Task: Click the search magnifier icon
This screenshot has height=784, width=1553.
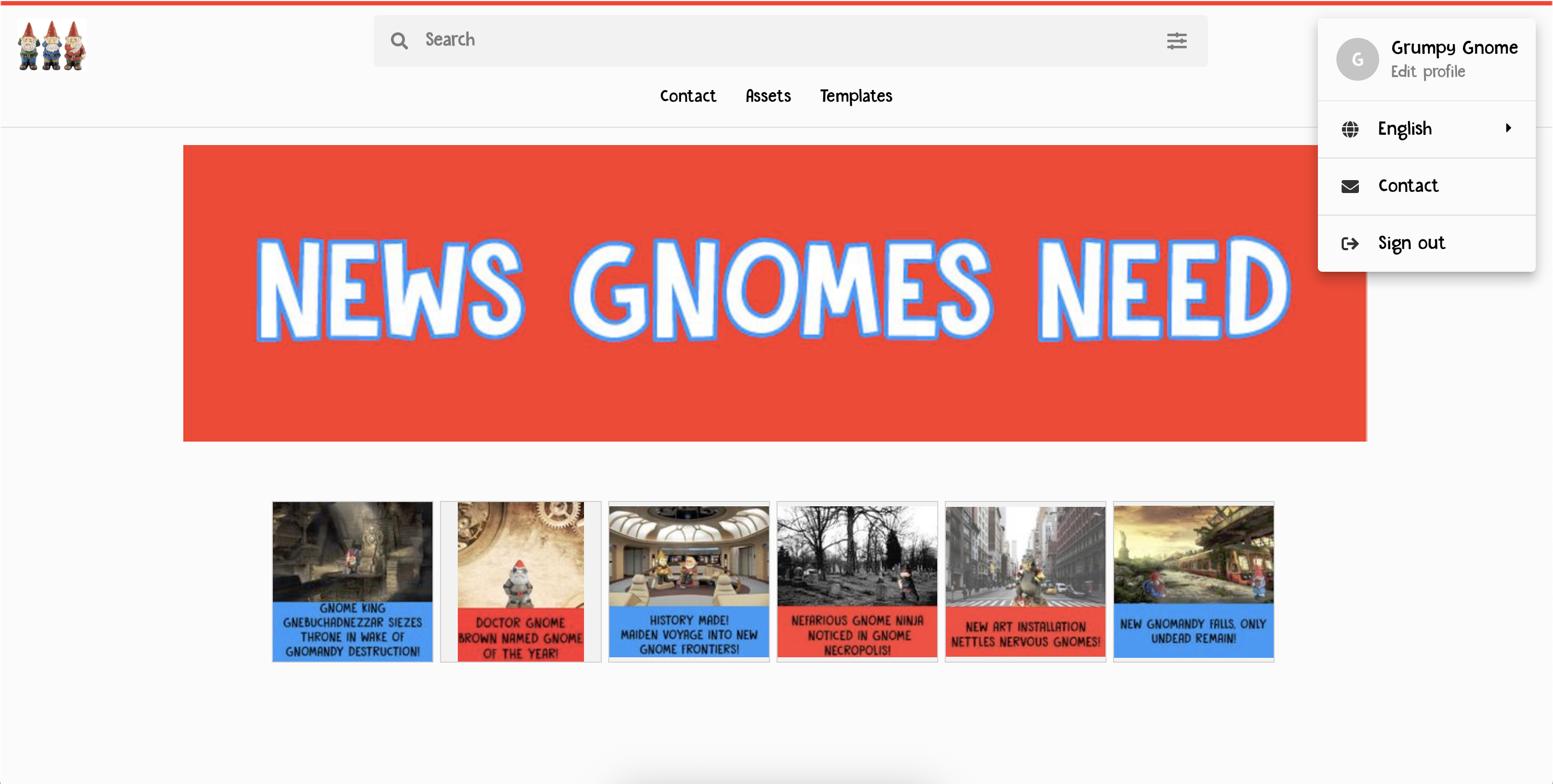Action: [x=398, y=40]
